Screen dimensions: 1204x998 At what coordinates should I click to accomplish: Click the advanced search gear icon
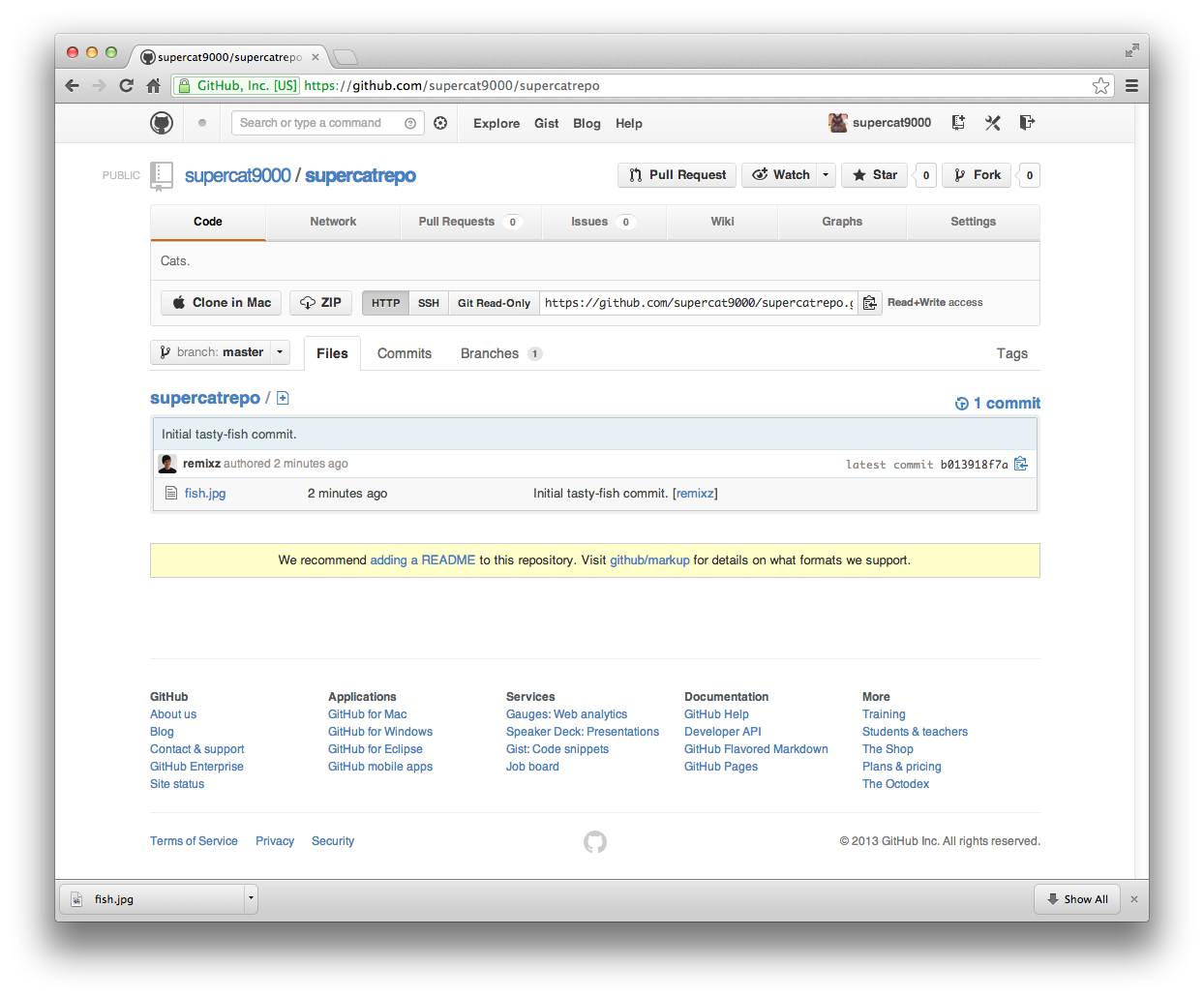click(440, 123)
